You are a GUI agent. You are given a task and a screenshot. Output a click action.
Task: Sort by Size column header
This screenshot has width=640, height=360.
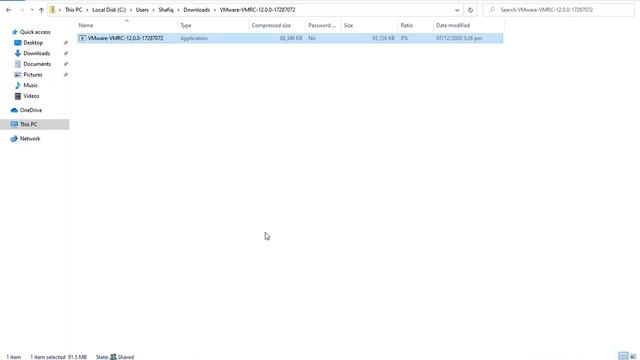click(348, 25)
